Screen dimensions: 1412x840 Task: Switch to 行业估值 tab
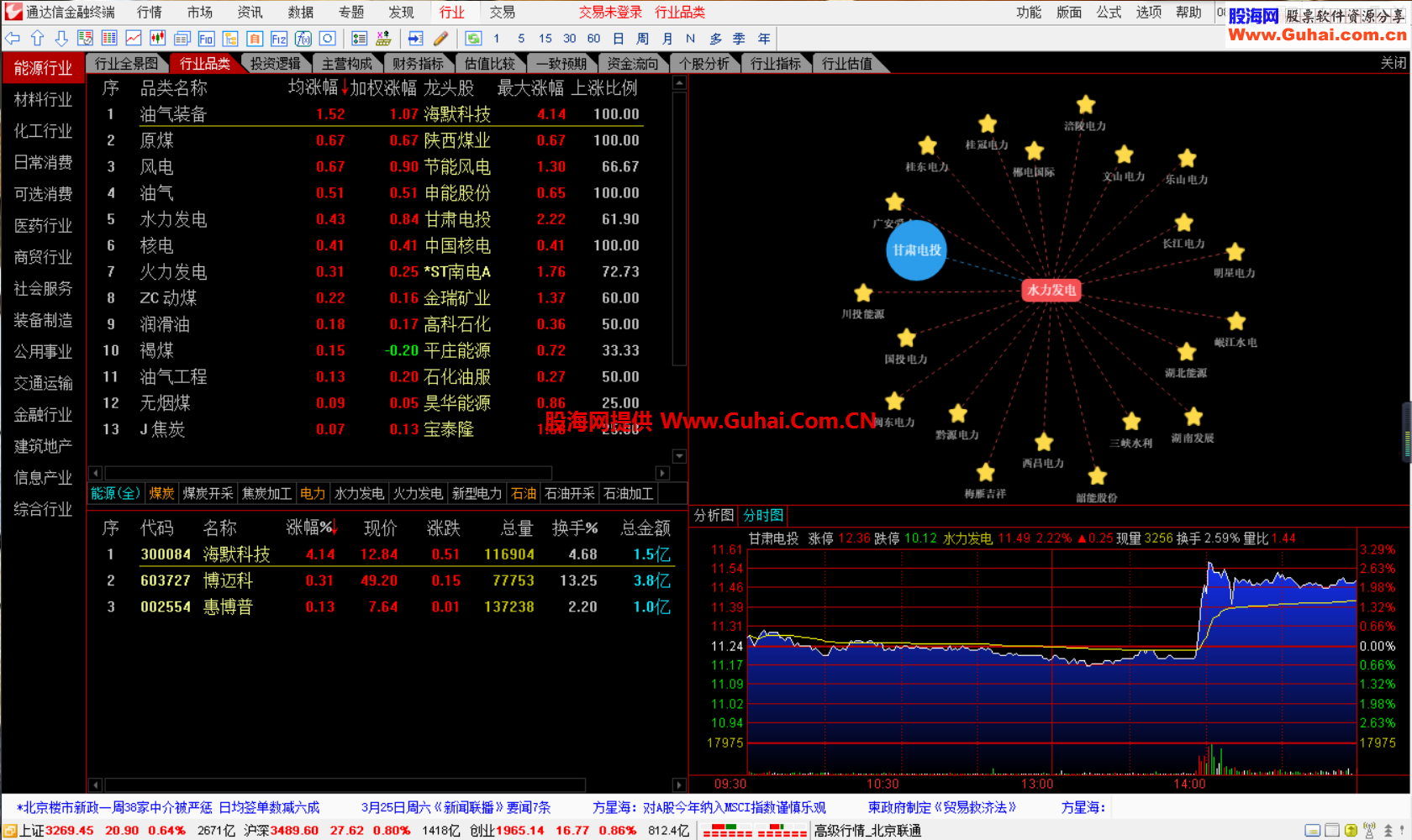point(846,63)
